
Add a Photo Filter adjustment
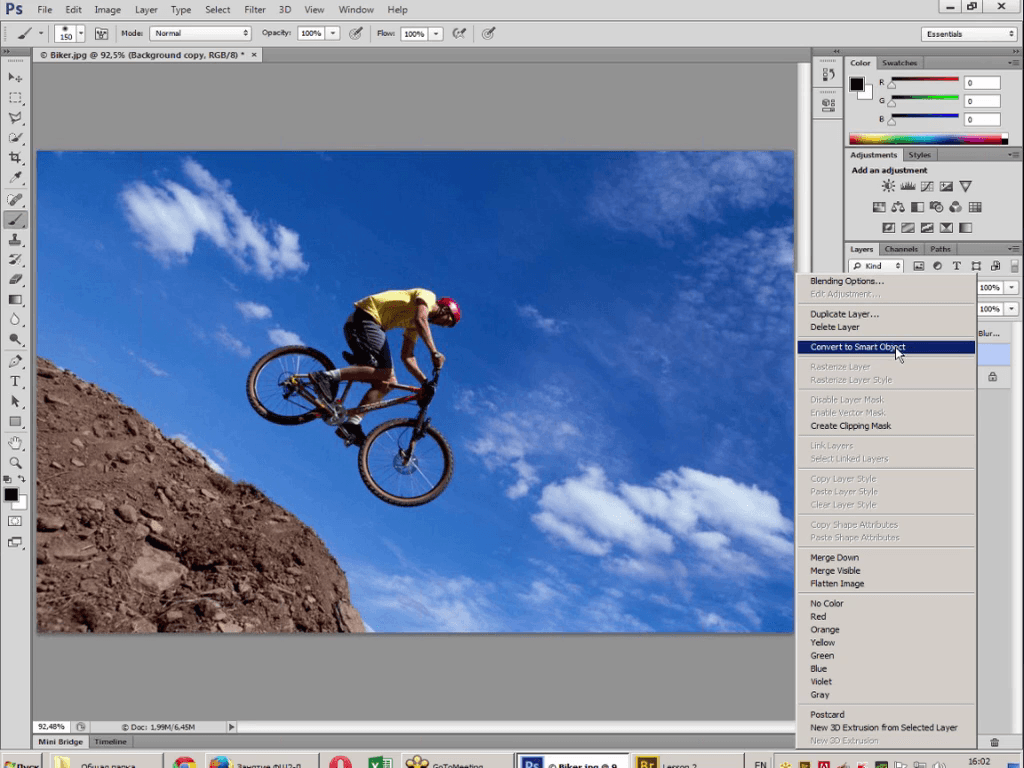click(936, 207)
